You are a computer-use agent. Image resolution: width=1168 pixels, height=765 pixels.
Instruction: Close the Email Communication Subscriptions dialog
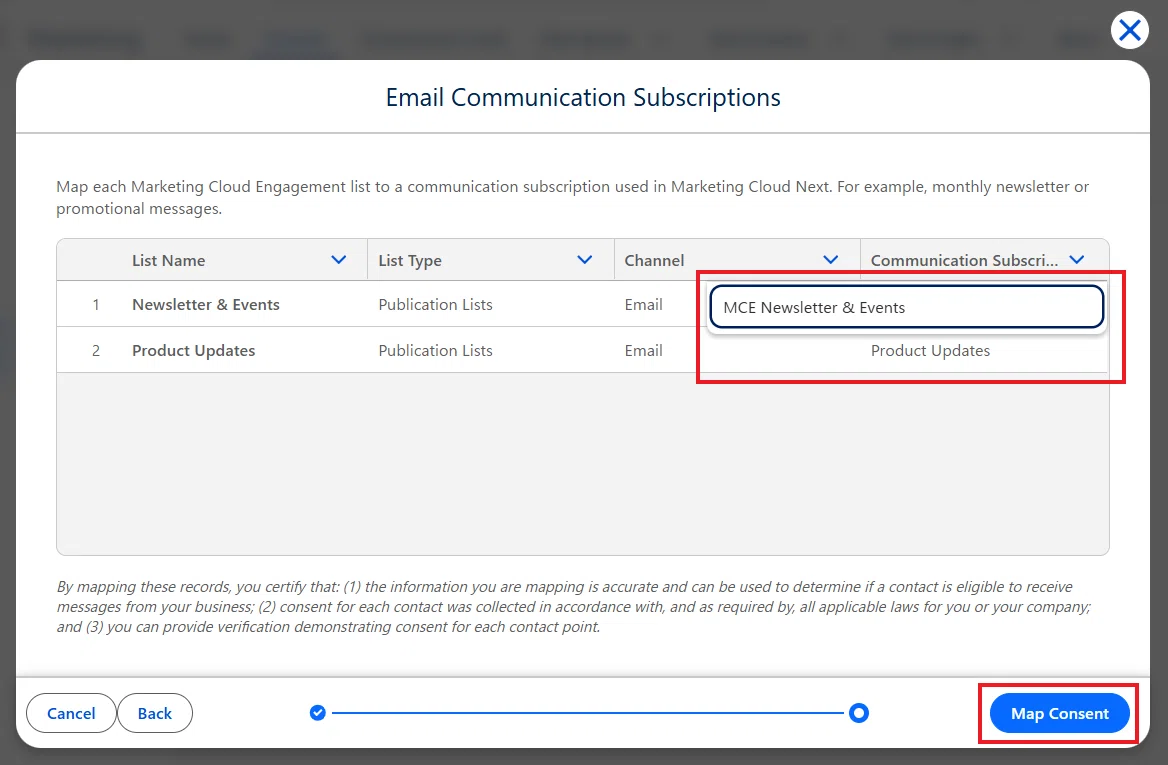[1129, 31]
